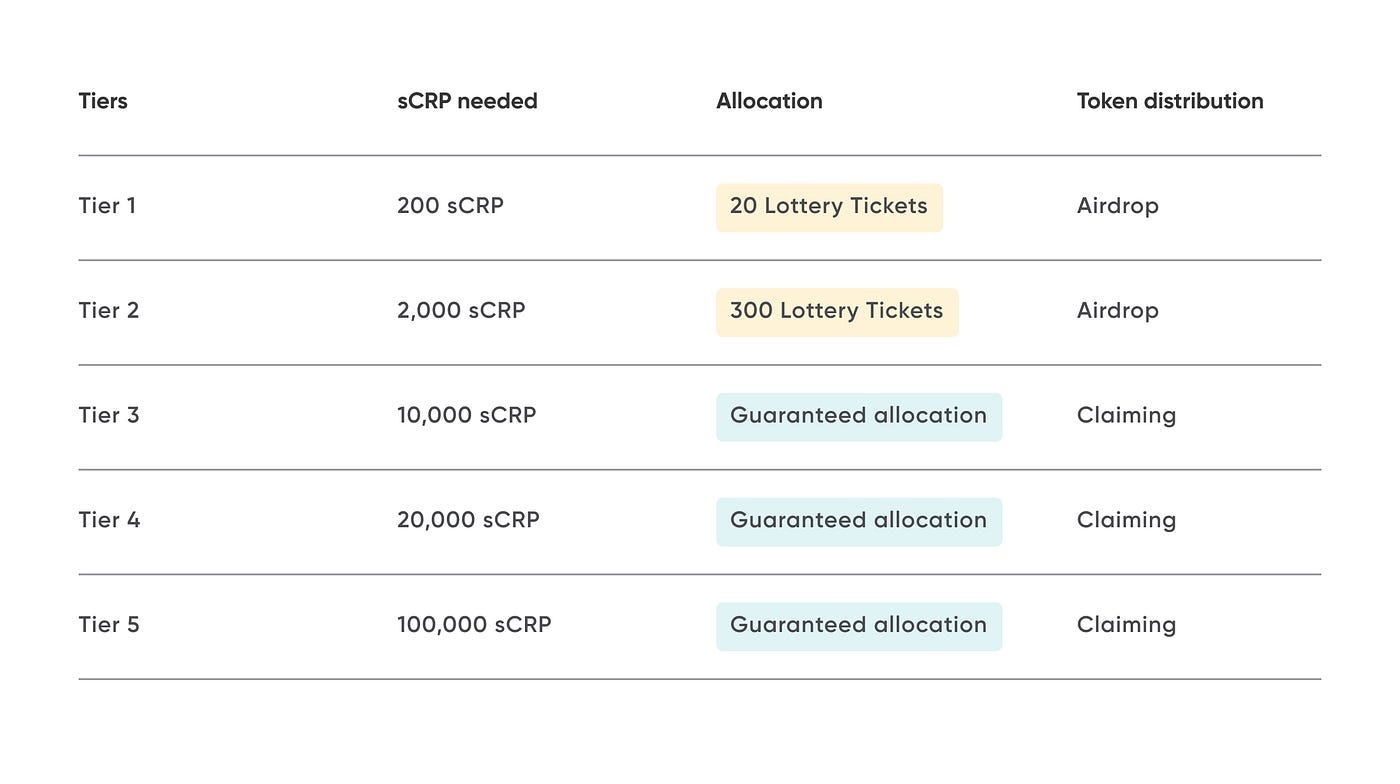Viewport: 1400px width, 784px height.
Task: Click the 200 sCRP value
Action: 450,206
